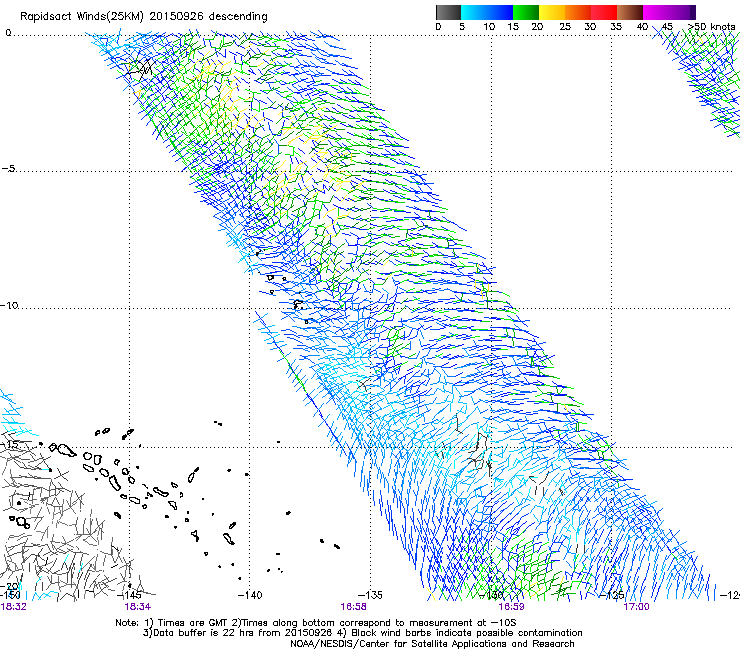The image size is (740, 650).
Task: Select the magenta 40–45 knots color segment
Action: click(669, 12)
